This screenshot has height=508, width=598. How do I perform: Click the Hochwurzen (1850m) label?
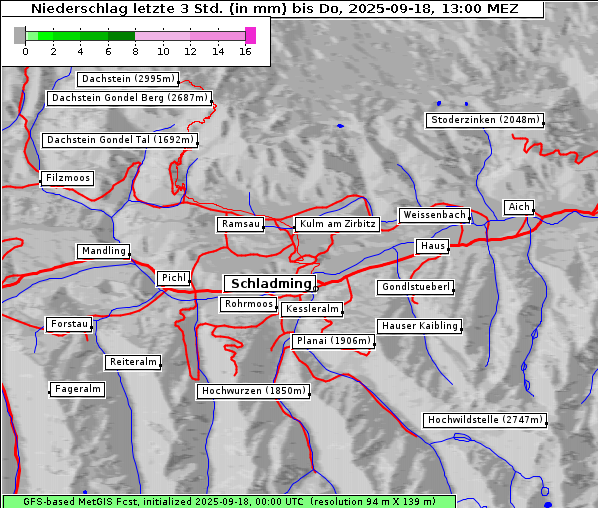pyautogui.click(x=253, y=391)
